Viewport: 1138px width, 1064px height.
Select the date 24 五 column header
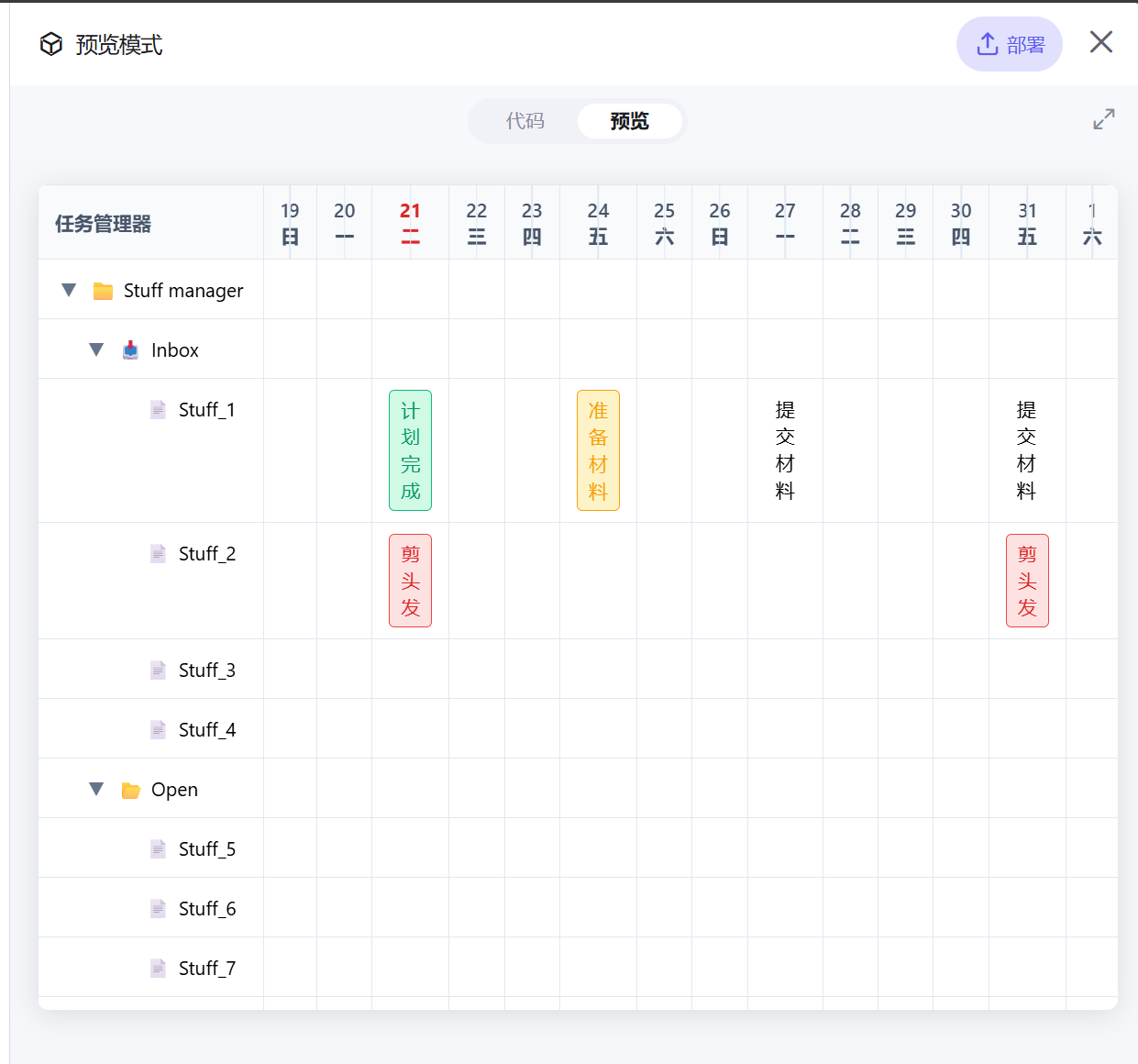pos(598,223)
